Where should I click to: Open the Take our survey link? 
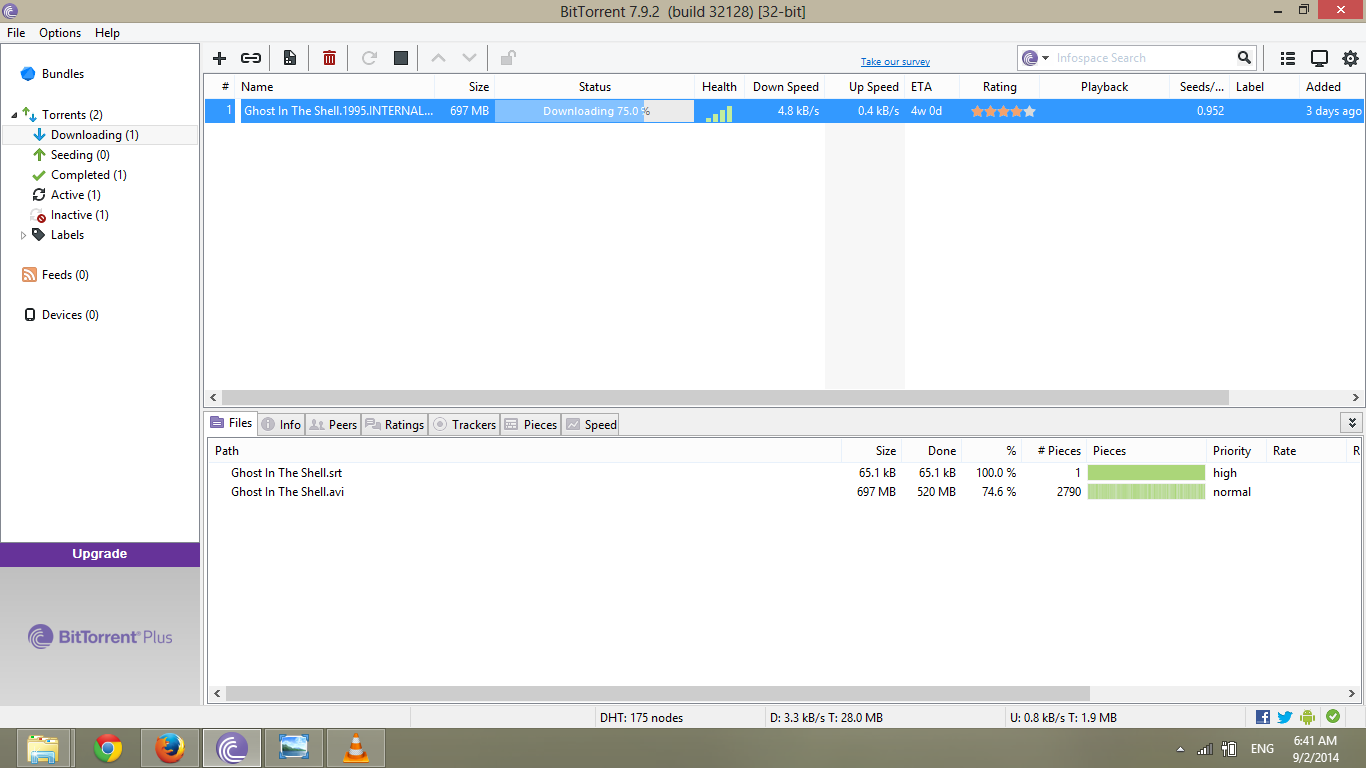[895, 62]
